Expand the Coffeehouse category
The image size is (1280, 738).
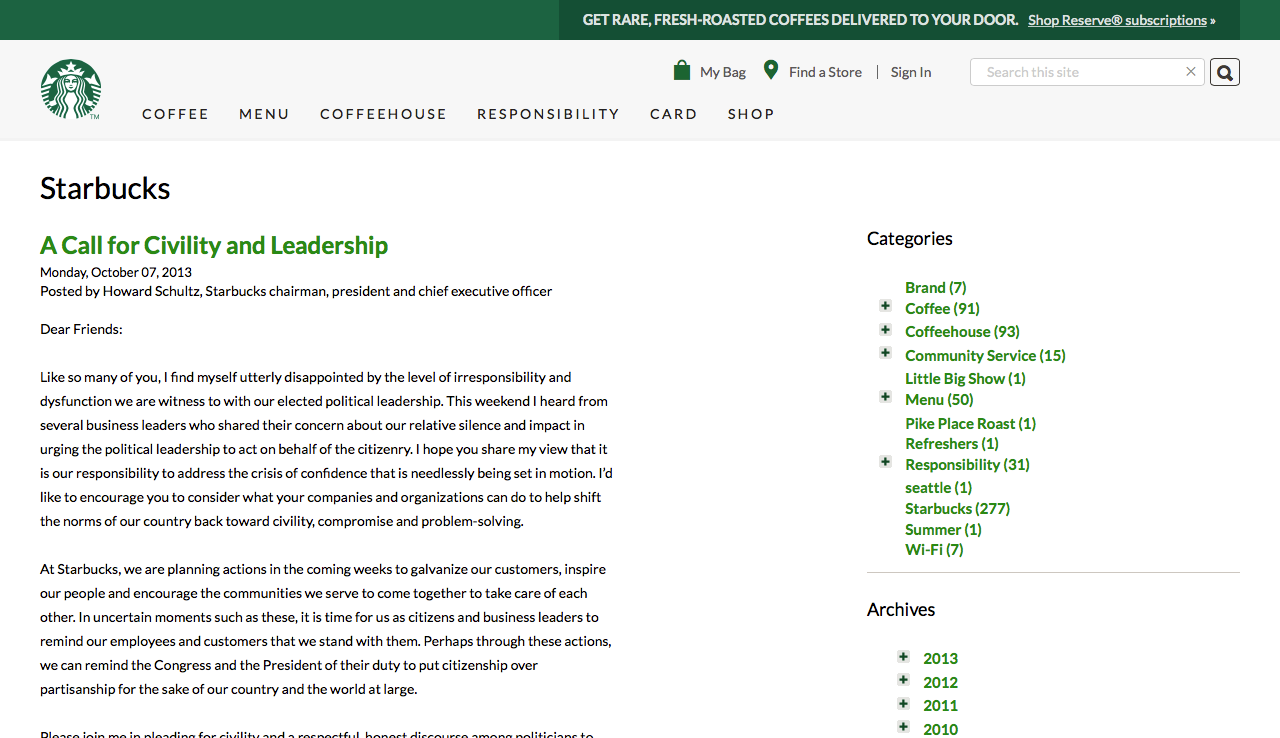[x=885, y=330]
